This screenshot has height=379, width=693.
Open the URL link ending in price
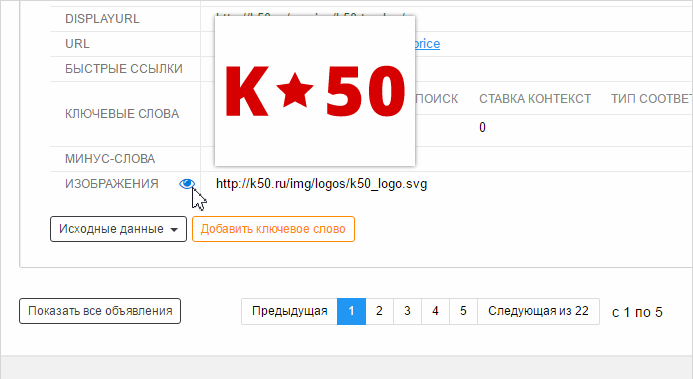[427, 44]
